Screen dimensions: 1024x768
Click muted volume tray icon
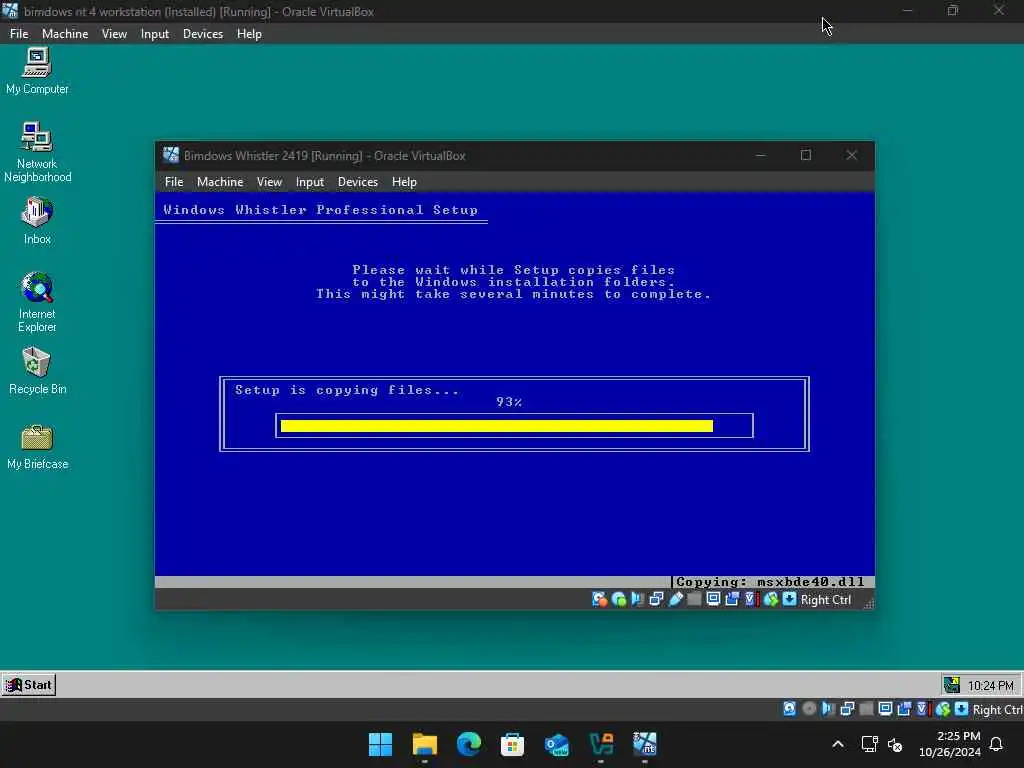(x=895, y=744)
